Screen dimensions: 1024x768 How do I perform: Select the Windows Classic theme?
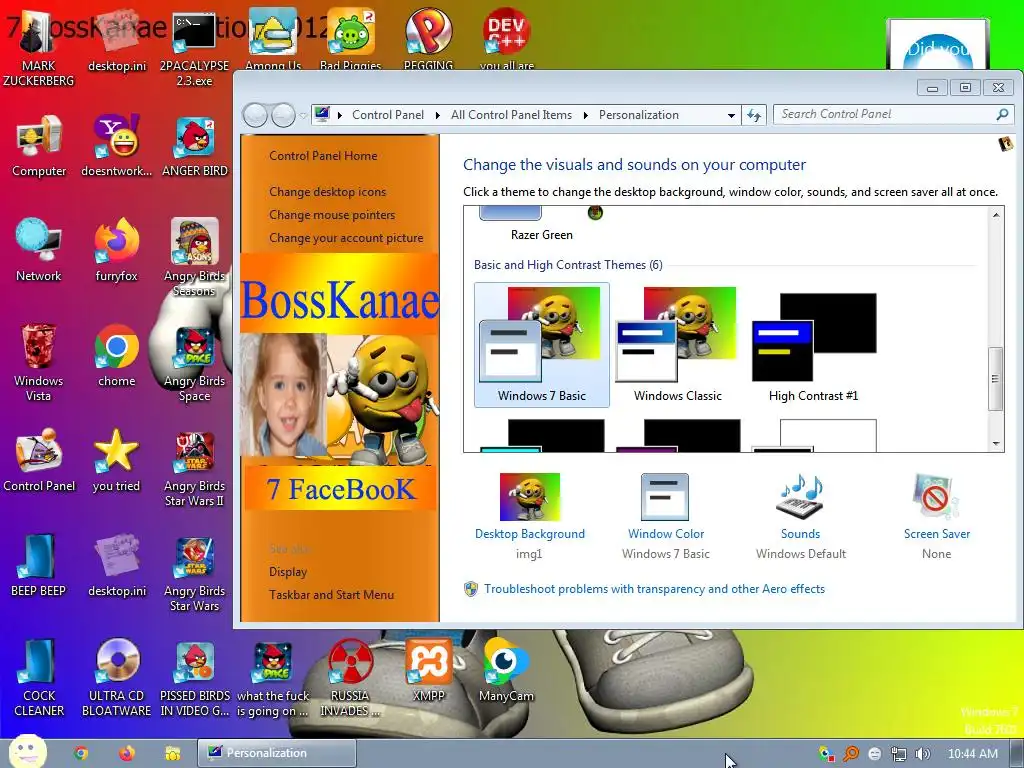(677, 345)
